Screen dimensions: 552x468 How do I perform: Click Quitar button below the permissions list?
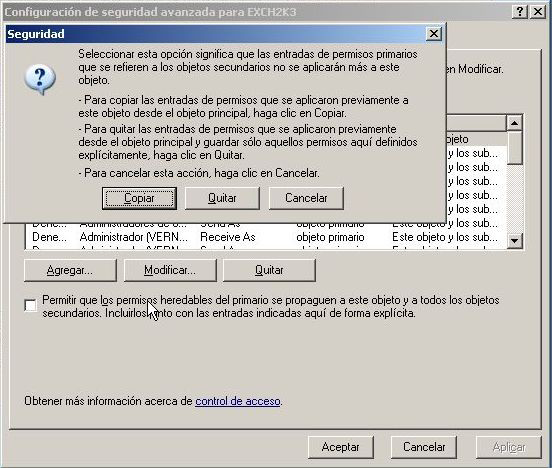click(269, 270)
